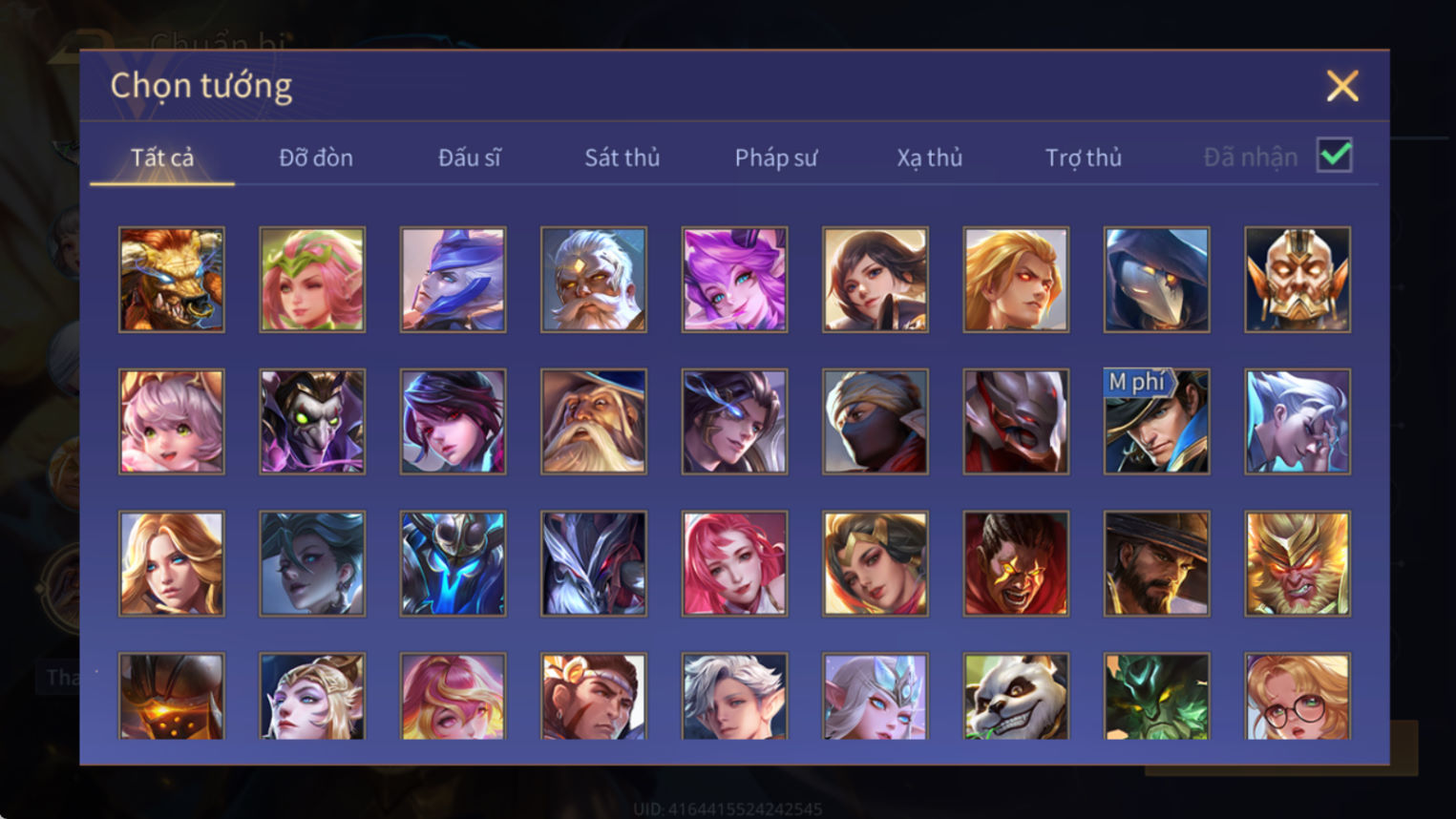This screenshot has height=819, width=1456.
Task: Select the green glowing-eyed tree monster hero
Action: pyautogui.click(x=1156, y=696)
